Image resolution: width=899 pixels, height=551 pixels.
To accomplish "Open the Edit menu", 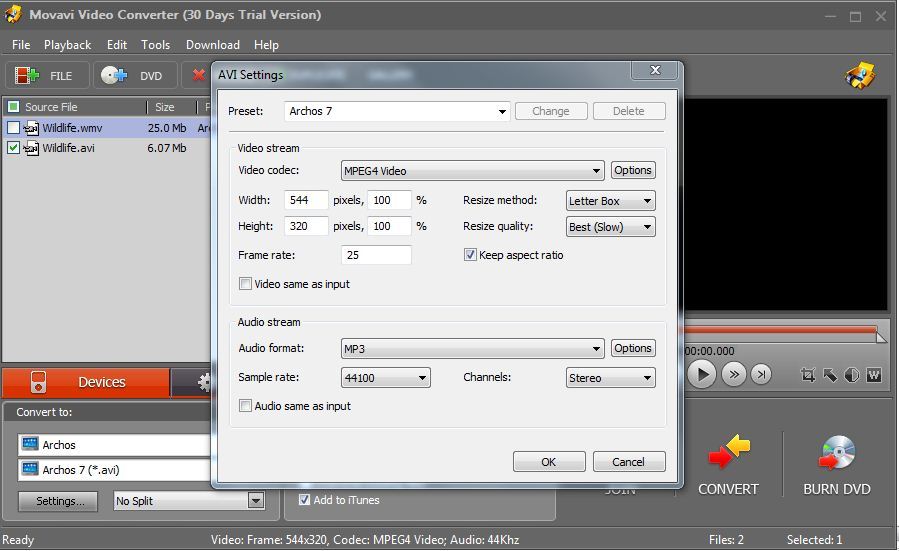I will pos(117,45).
